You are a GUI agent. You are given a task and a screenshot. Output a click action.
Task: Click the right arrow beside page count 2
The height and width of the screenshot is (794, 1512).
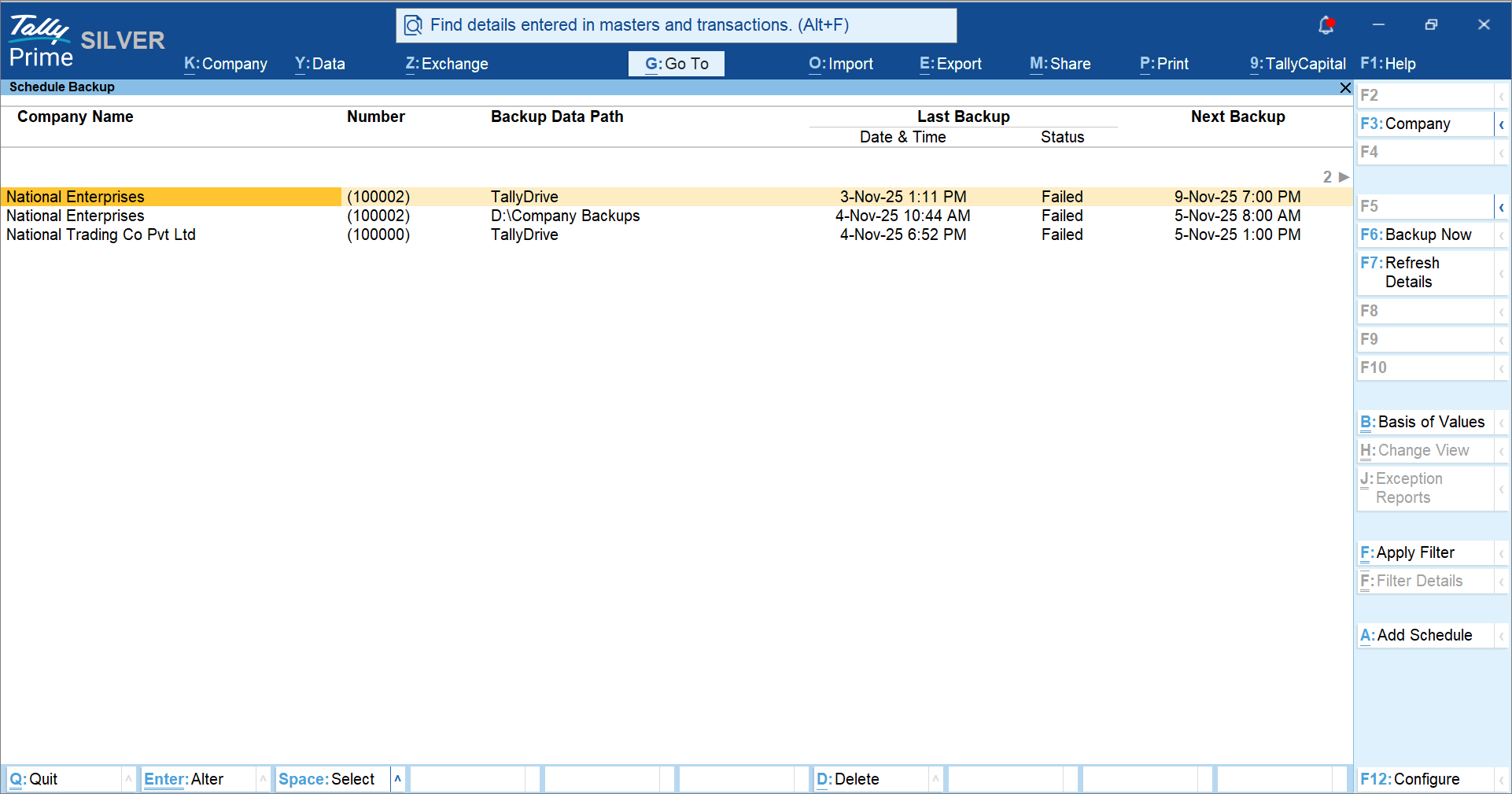point(1344,177)
